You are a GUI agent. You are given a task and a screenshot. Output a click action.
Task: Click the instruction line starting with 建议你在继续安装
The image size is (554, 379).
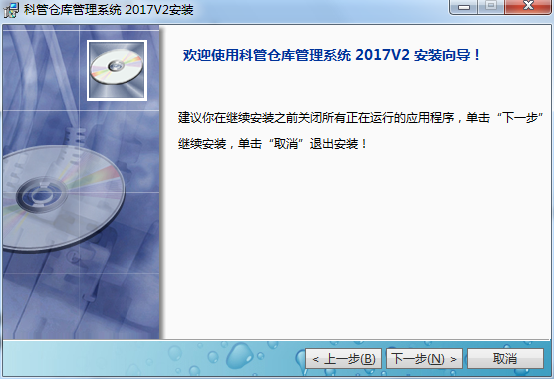pos(360,118)
